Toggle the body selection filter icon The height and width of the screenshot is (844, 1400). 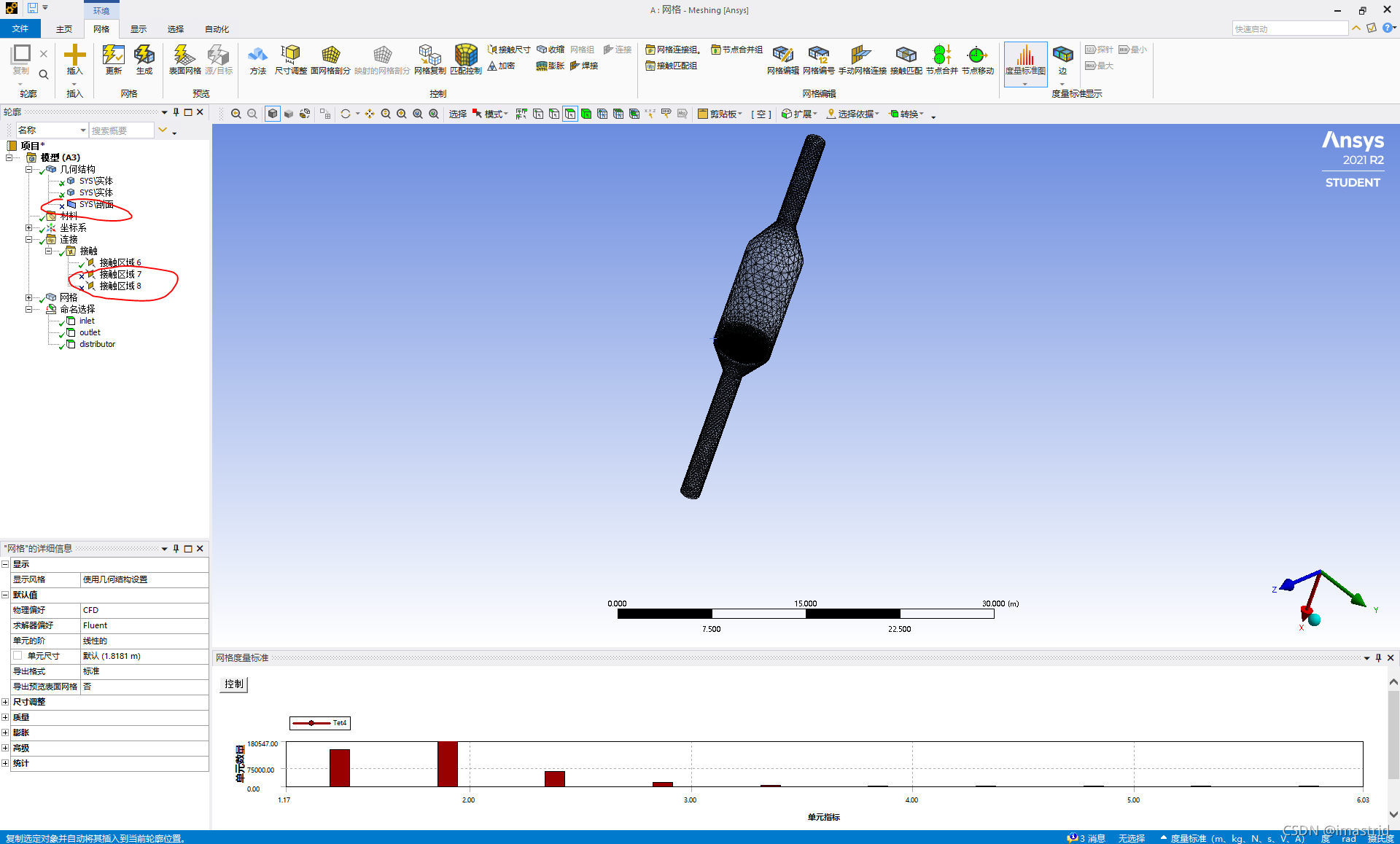[586, 114]
